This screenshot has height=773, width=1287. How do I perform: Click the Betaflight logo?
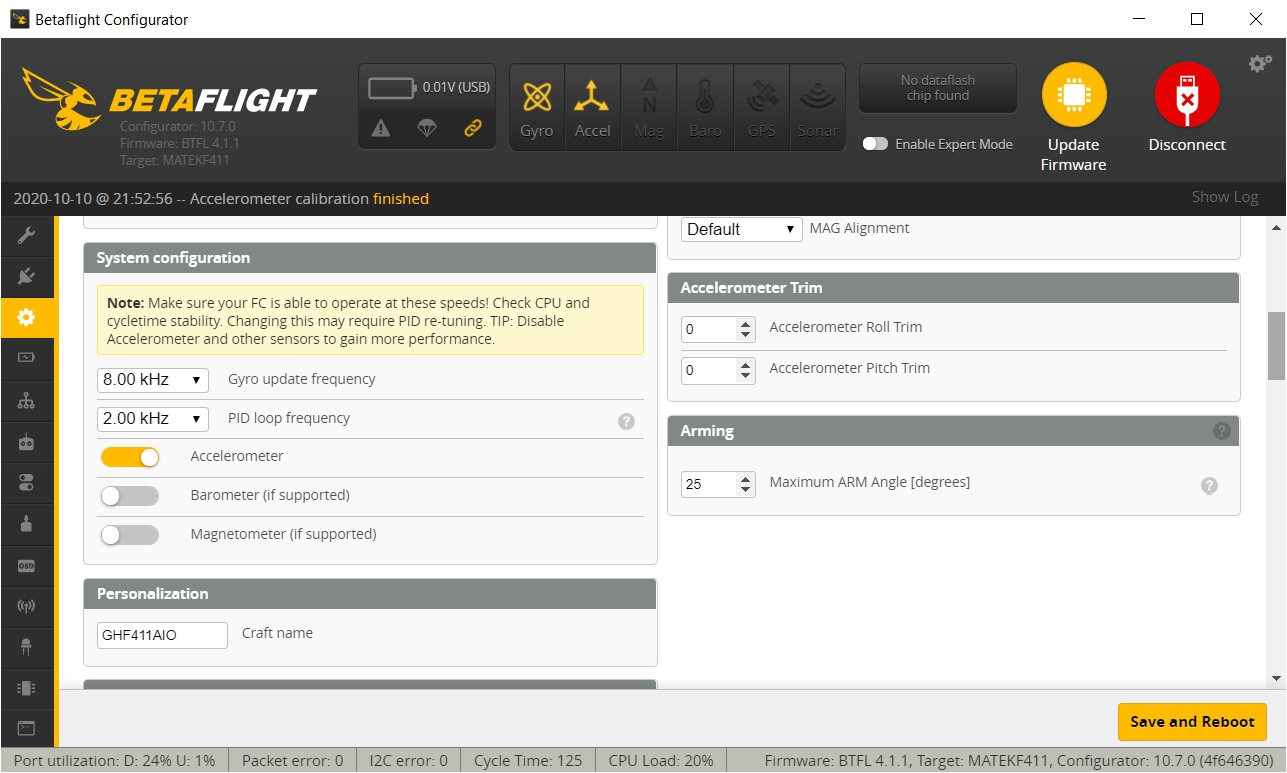(x=168, y=98)
